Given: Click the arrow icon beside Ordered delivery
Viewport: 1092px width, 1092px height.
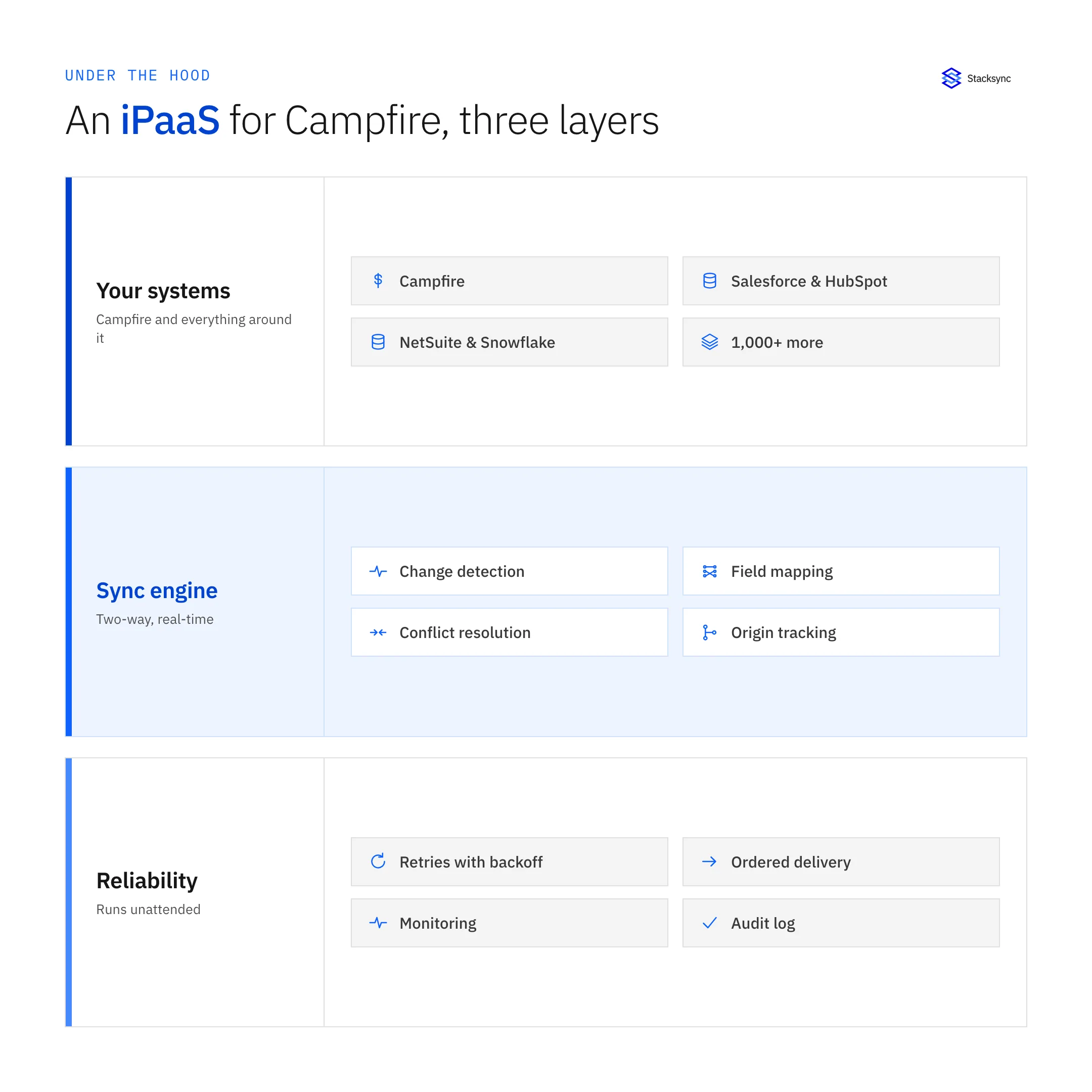Looking at the screenshot, I should click(709, 861).
